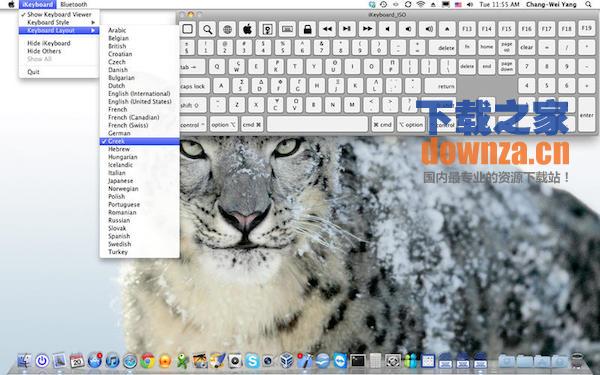Open iTunes from the Dock
600x375 pixels.
point(112,360)
